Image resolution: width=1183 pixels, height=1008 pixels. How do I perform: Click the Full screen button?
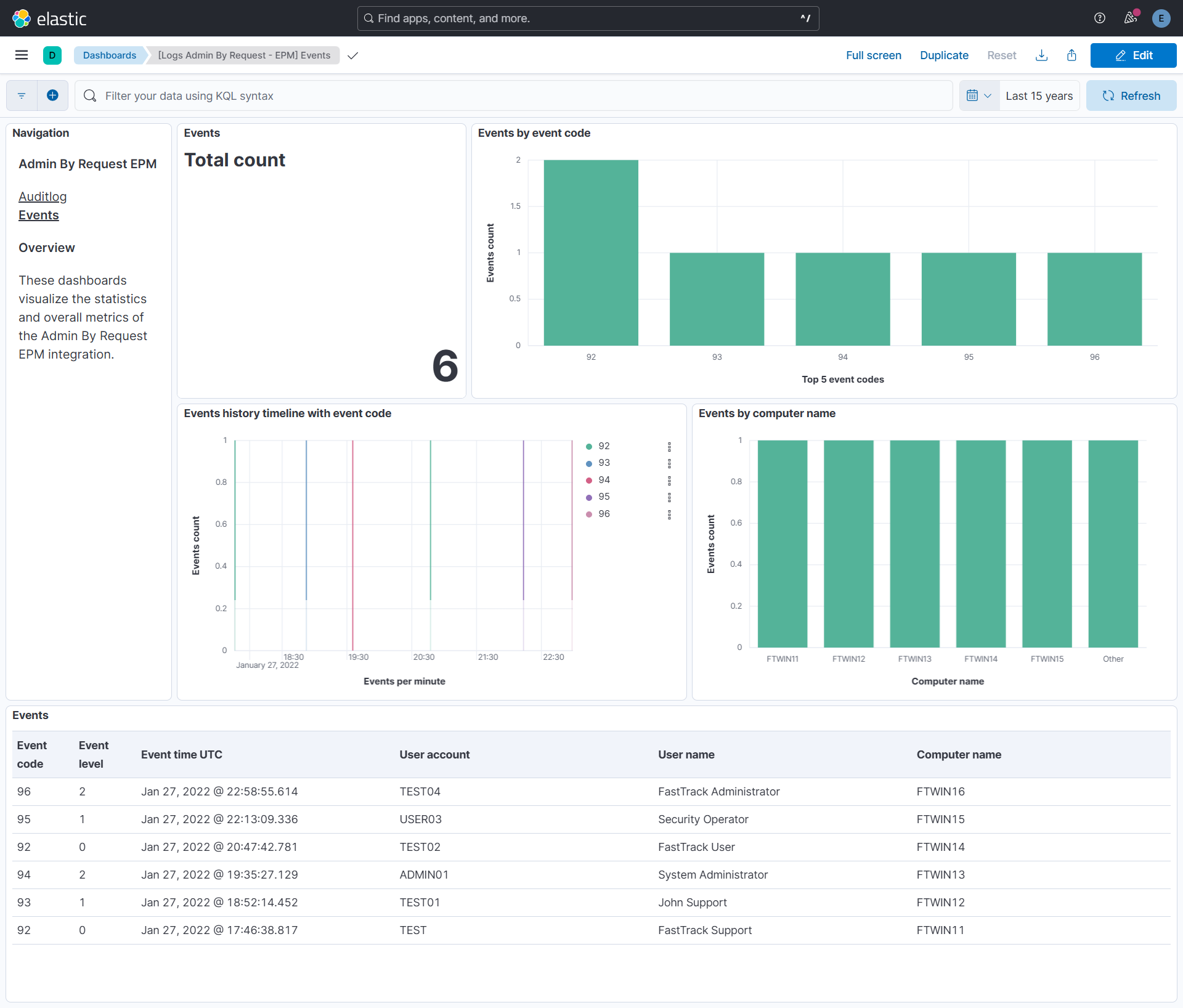click(x=874, y=55)
